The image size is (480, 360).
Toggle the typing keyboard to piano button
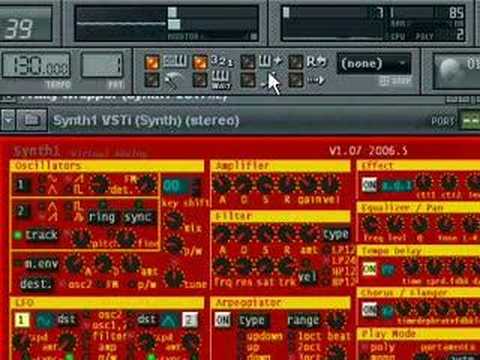click(152, 63)
